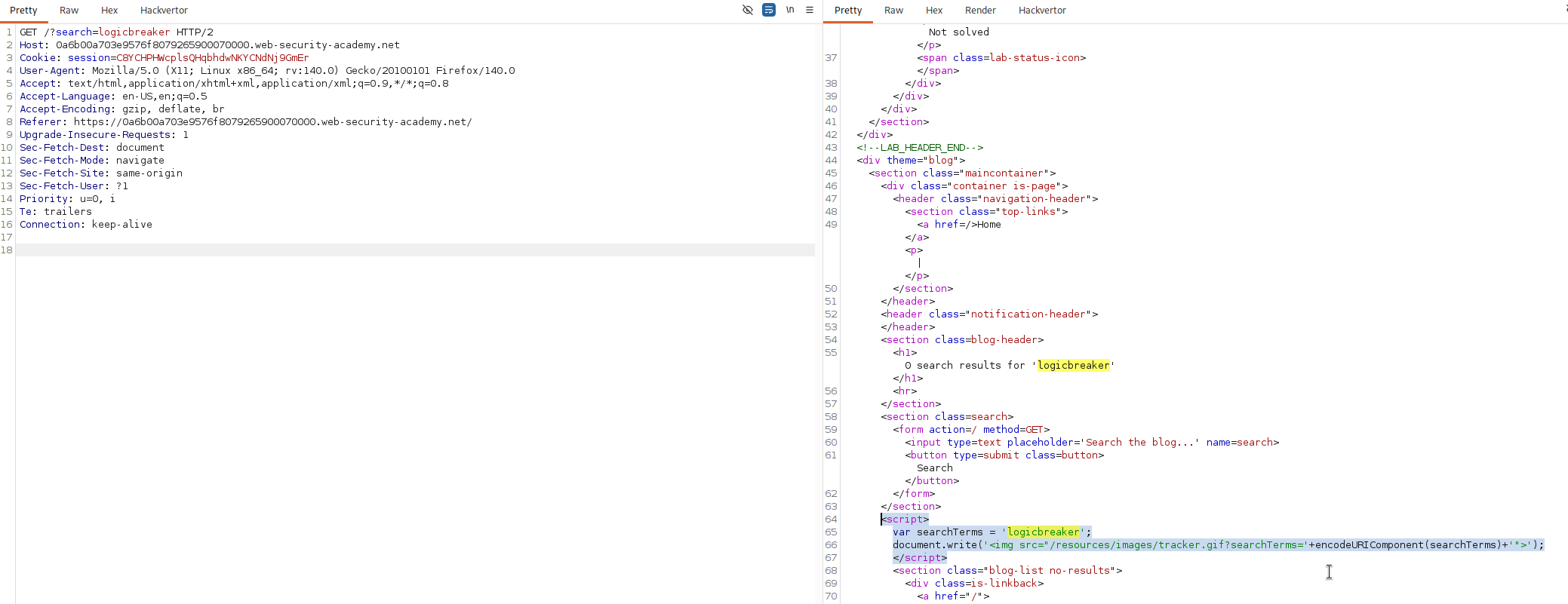Click the 'Home' anchor line in response
This screenshot has height=604, width=1568.
[959, 225]
